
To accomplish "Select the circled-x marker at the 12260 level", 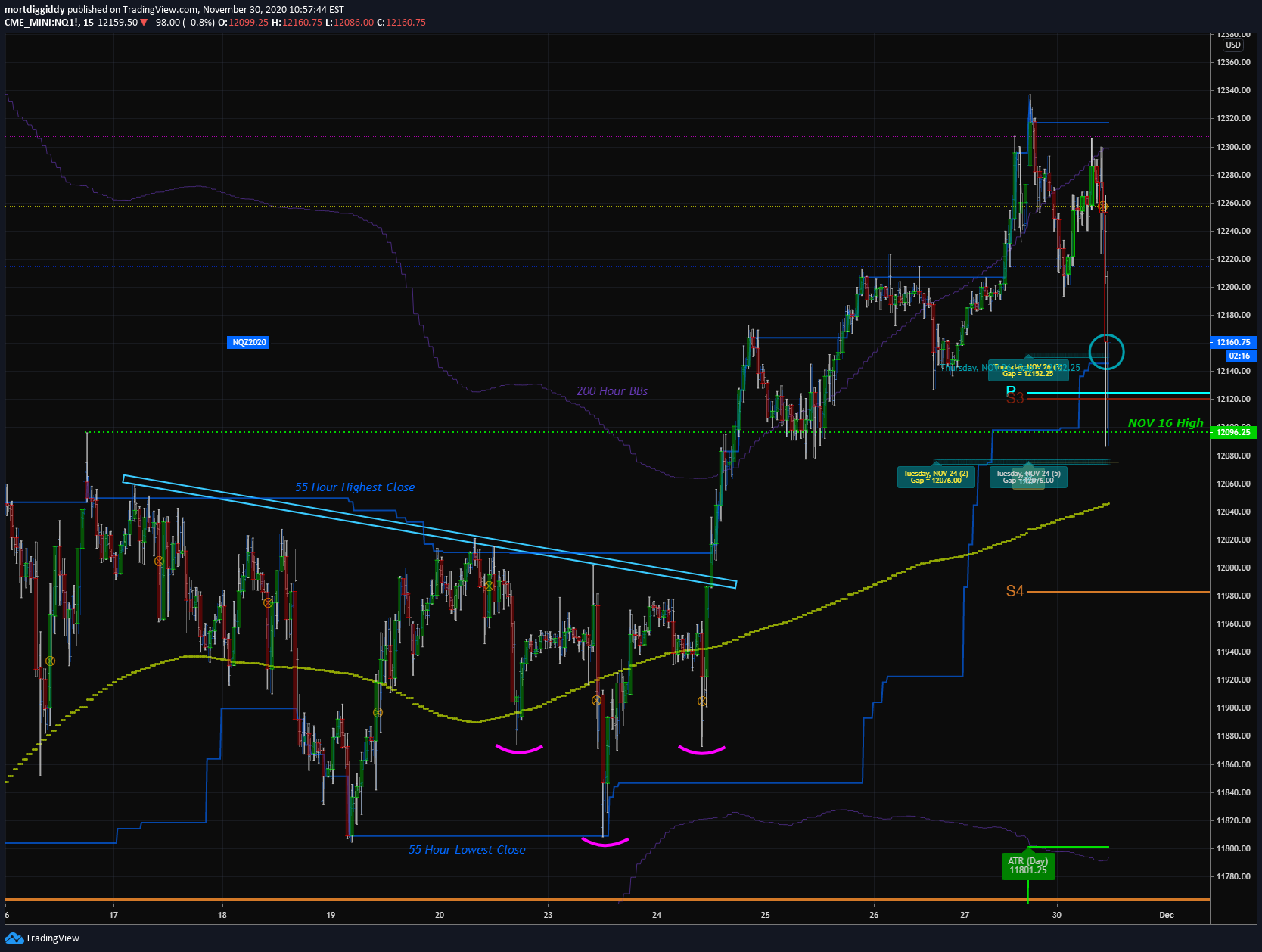I will [x=1102, y=206].
